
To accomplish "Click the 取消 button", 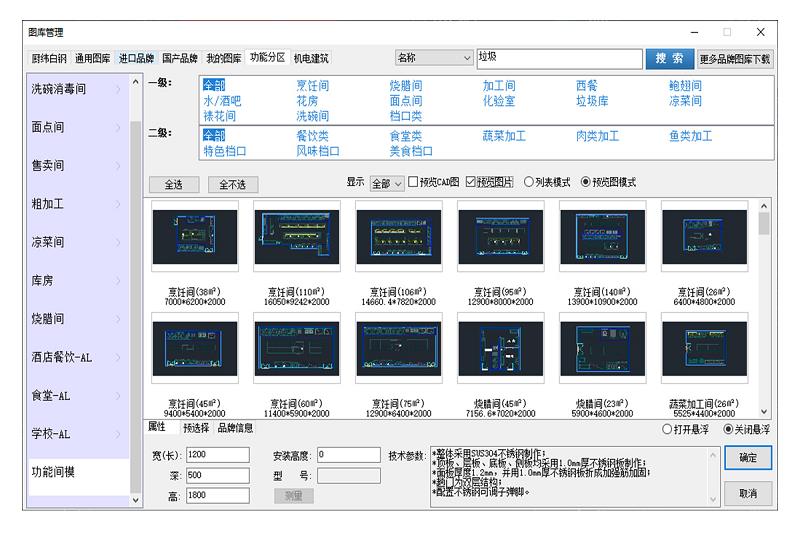I will (x=748, y=493).
